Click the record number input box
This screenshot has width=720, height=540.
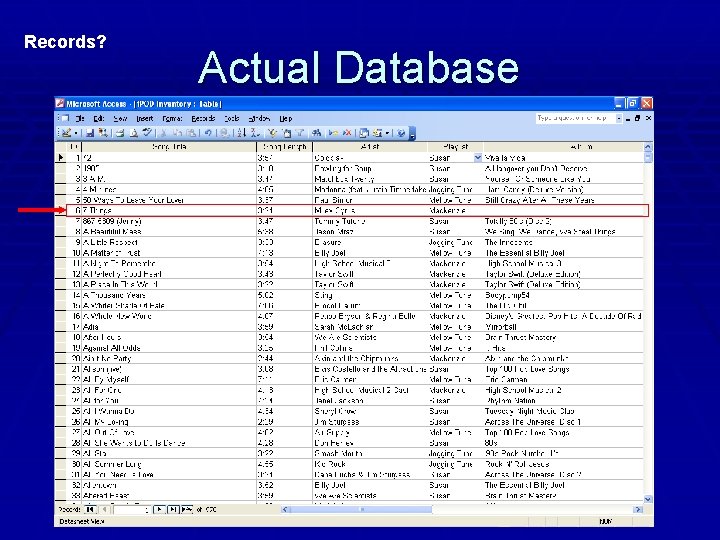(131, 510)
